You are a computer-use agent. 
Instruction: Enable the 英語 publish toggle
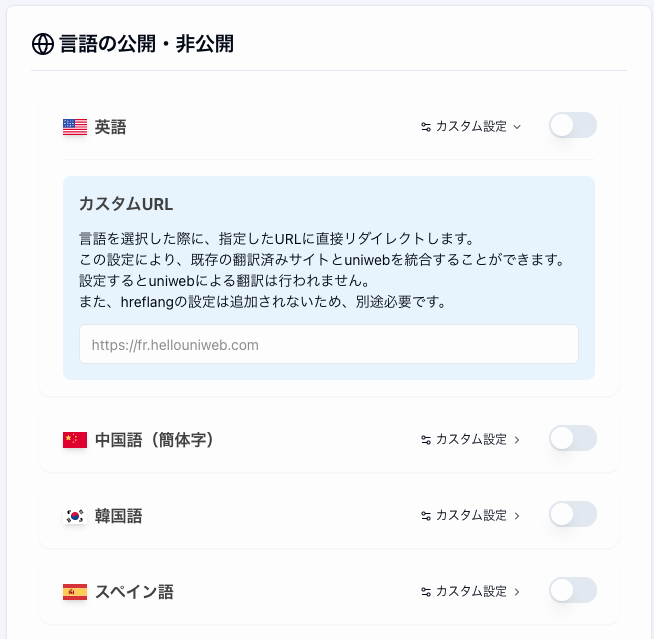click(x=573, y=125)
